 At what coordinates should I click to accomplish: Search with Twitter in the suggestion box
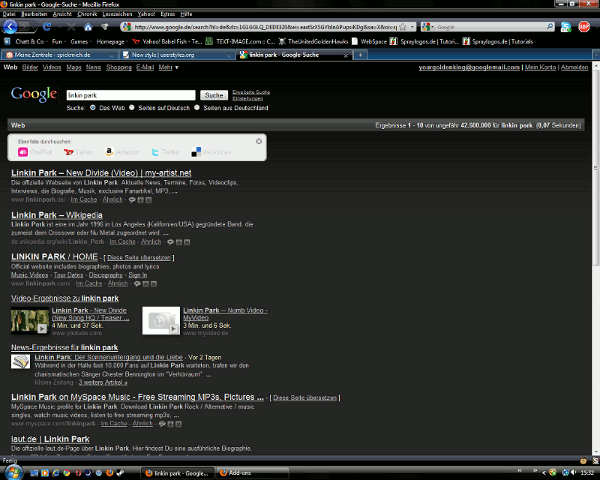165,152
